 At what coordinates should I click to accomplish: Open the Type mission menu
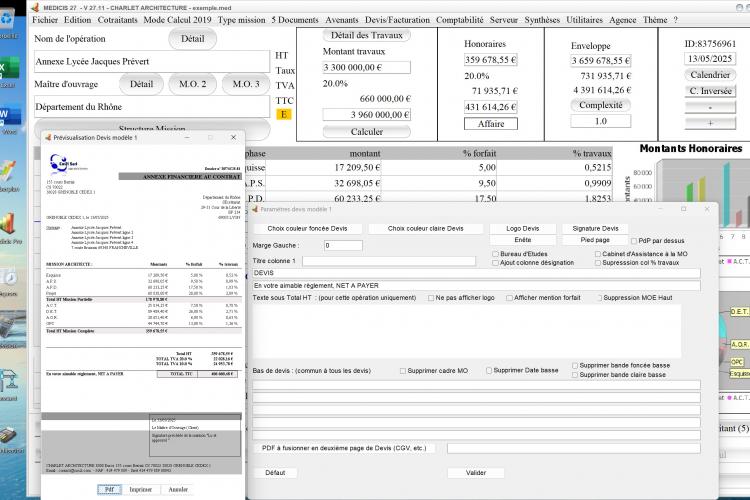[x=242, y=20]
